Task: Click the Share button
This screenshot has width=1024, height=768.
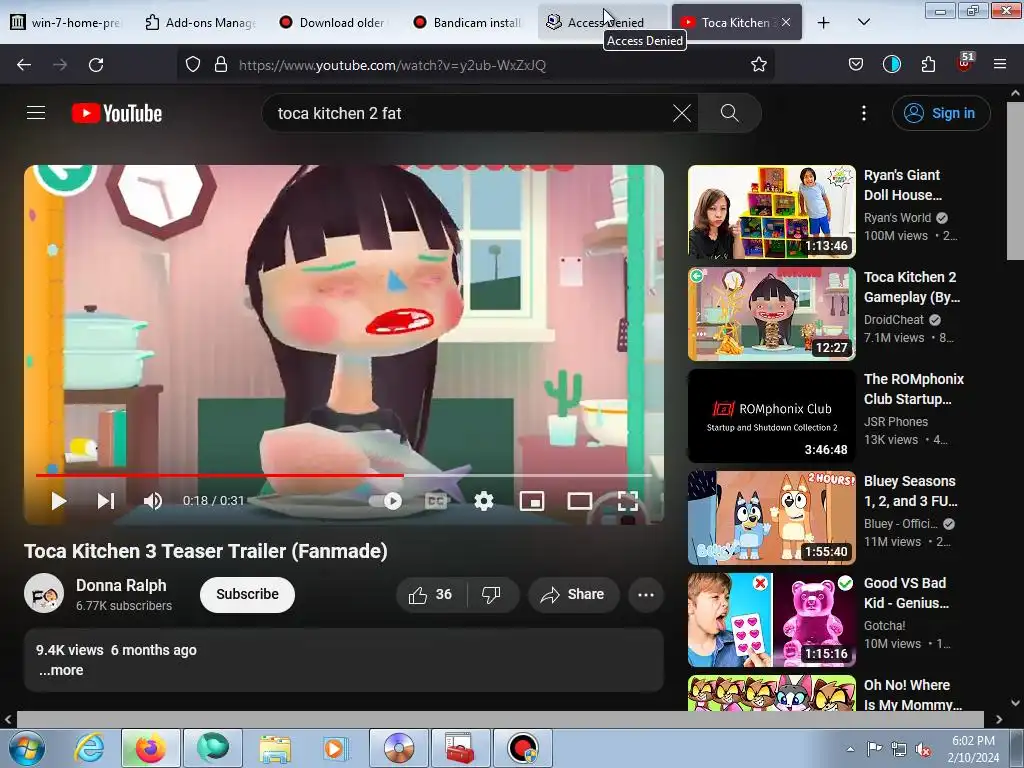Action: [573, 595]
